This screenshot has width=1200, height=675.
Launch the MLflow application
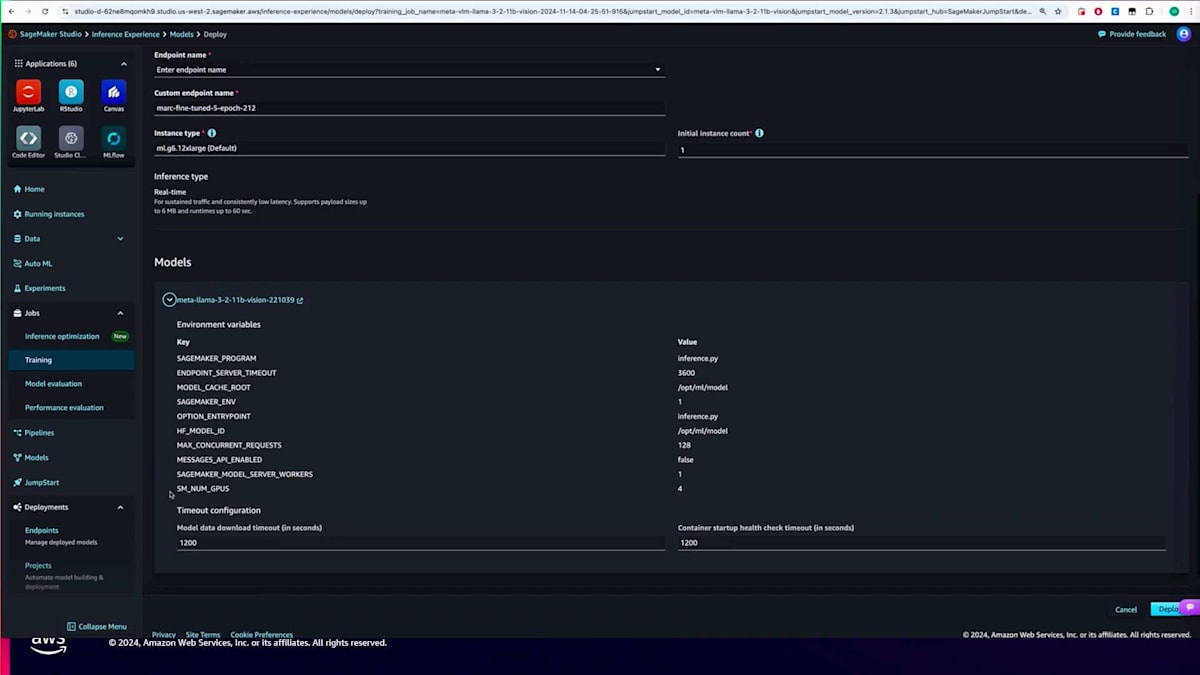[x=114, y=138]
